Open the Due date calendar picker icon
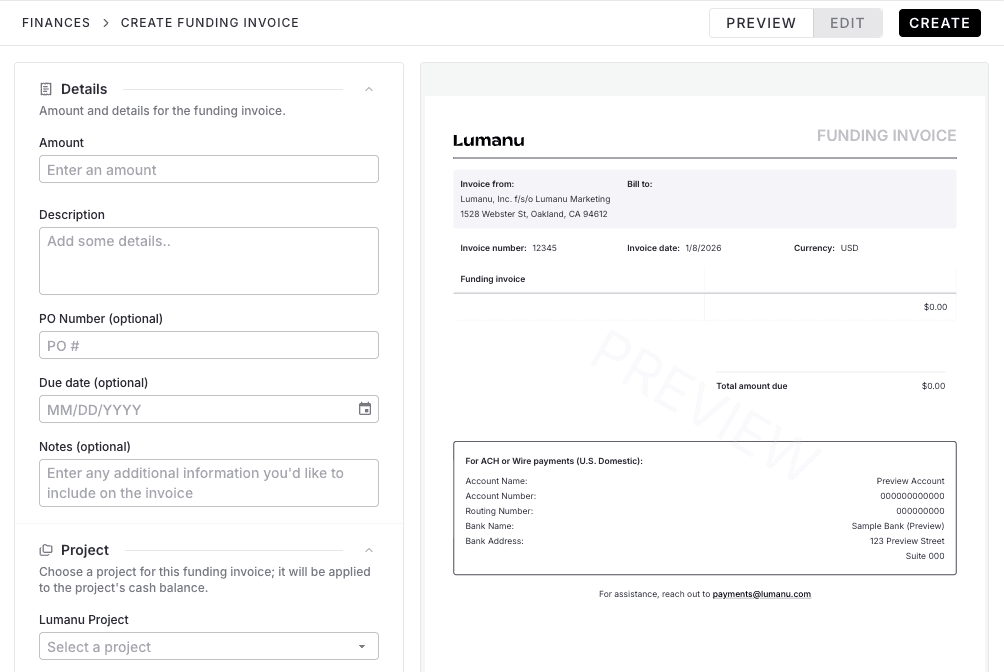1004x672 pixels. [365, 409]
